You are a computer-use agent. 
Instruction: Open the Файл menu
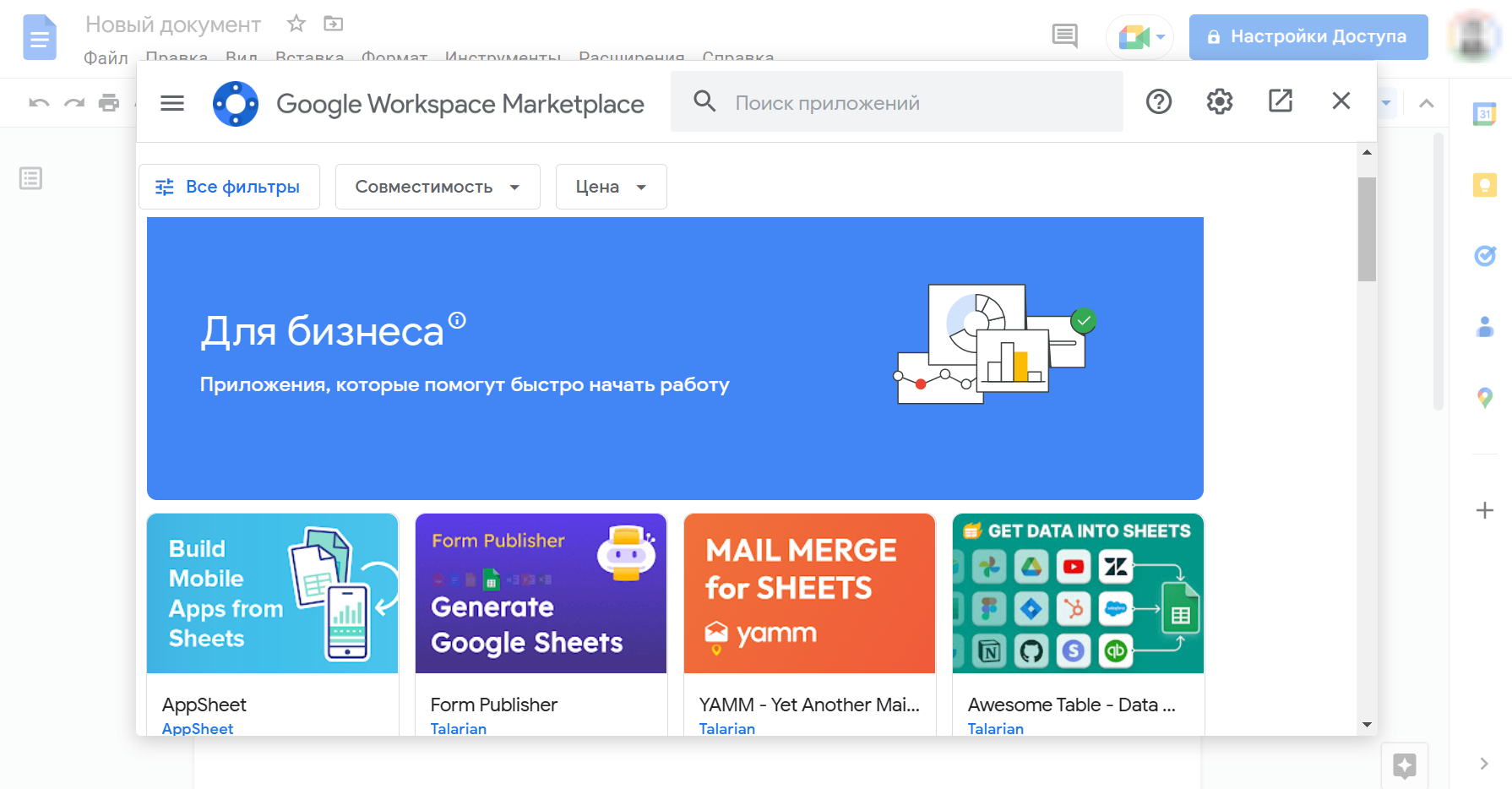click(106, 57)
